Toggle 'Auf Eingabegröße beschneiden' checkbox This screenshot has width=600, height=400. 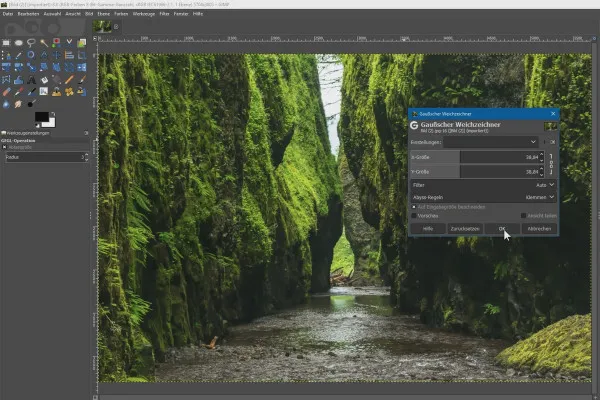414,207
